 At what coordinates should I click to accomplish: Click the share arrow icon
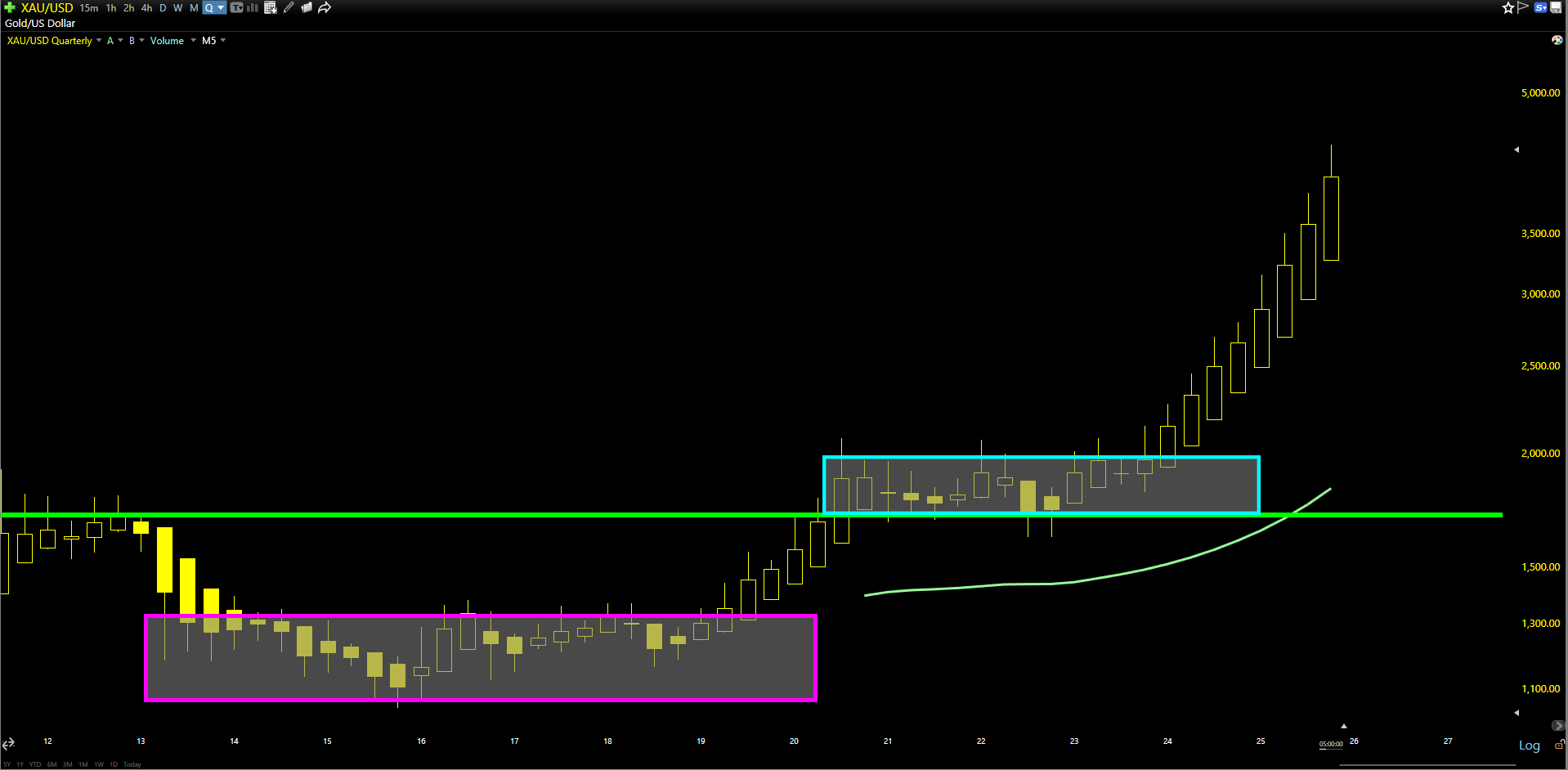325,7
